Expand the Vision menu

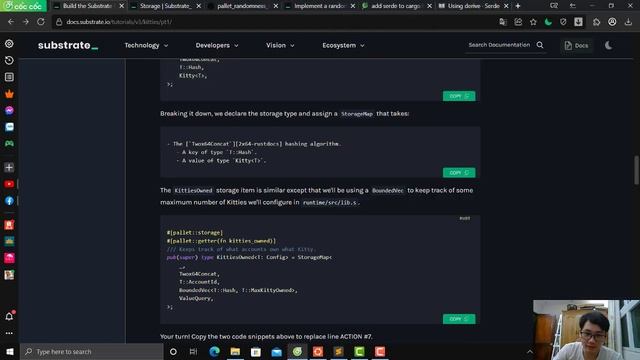point(280,45)
